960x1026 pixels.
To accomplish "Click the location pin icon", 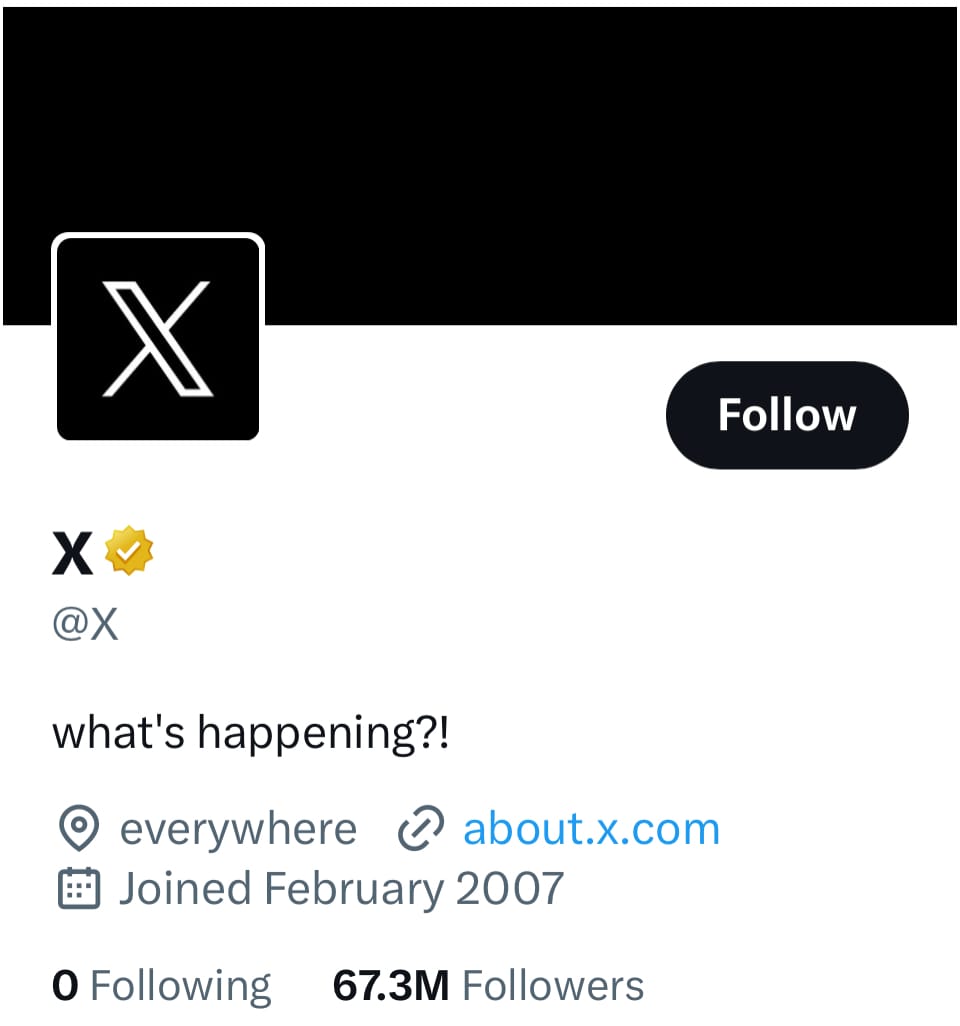I will click(79, 828).
